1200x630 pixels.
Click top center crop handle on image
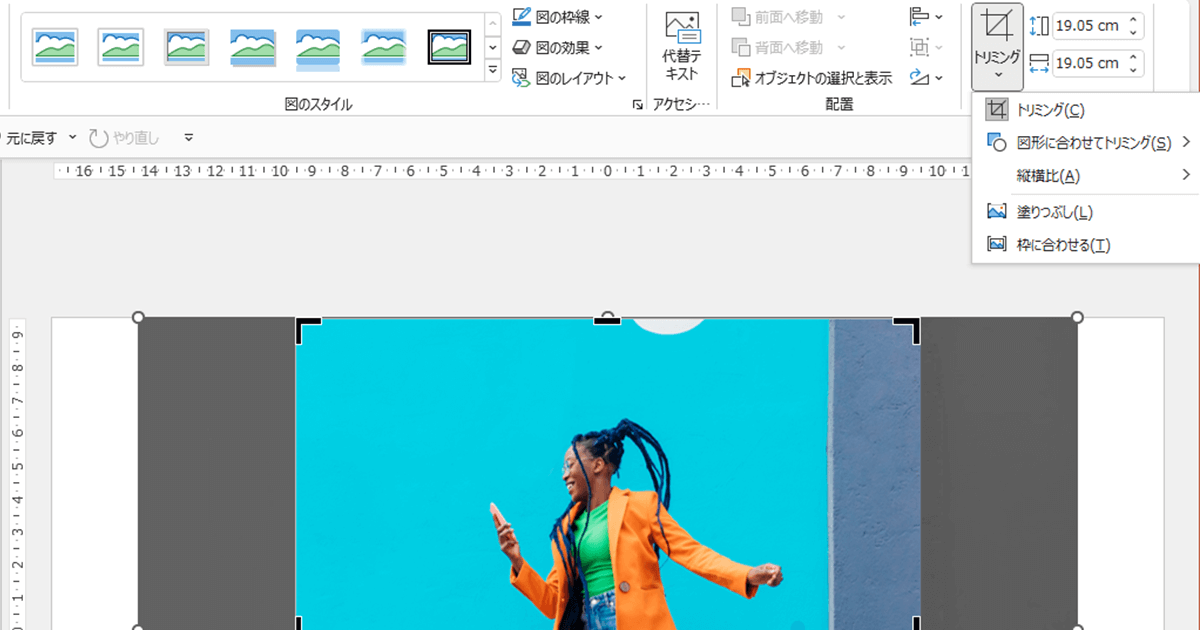(607, 320)
